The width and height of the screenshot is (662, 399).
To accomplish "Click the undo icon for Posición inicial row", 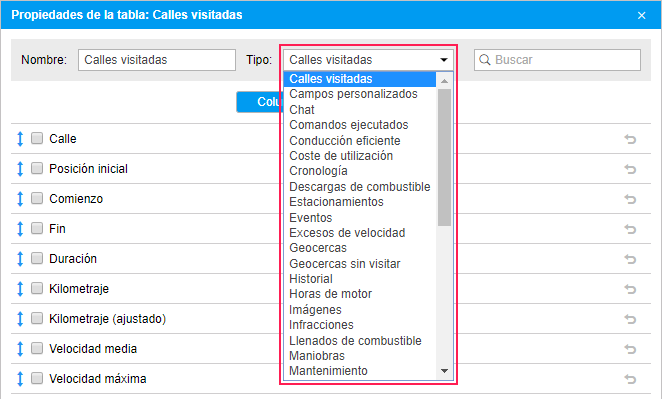I will [x=630, y=169].
